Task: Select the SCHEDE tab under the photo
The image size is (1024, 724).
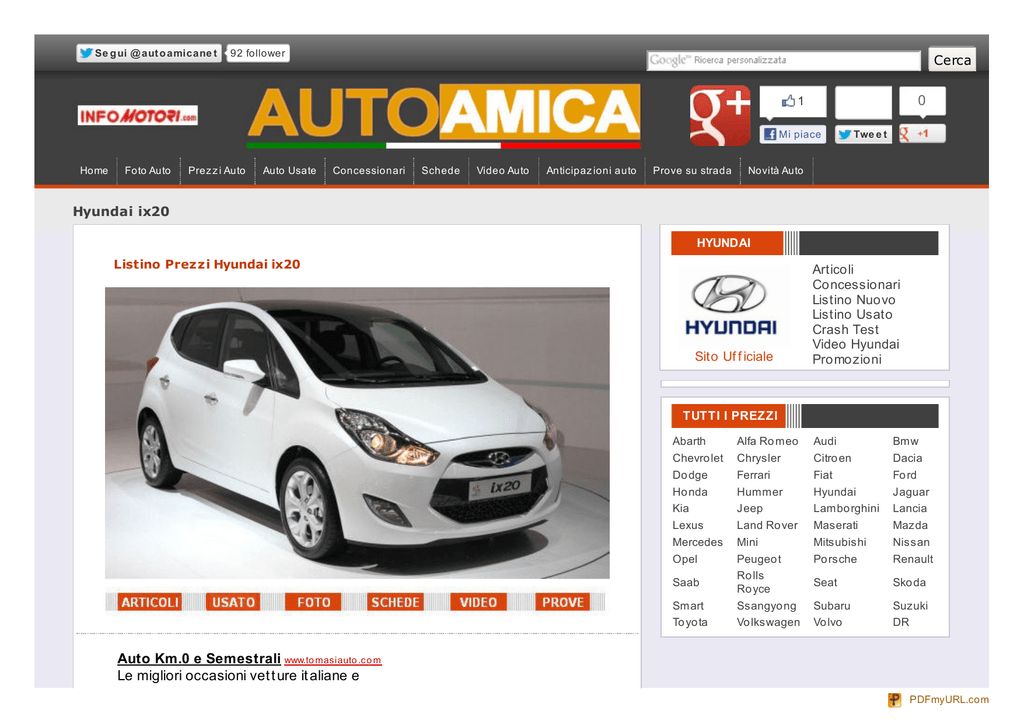Action: coord(395,602)
